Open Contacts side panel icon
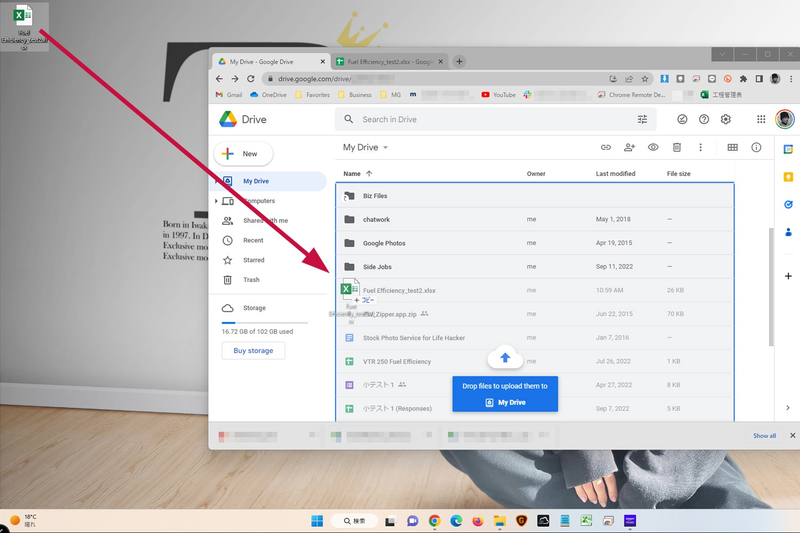 click(x=788, y=232)
